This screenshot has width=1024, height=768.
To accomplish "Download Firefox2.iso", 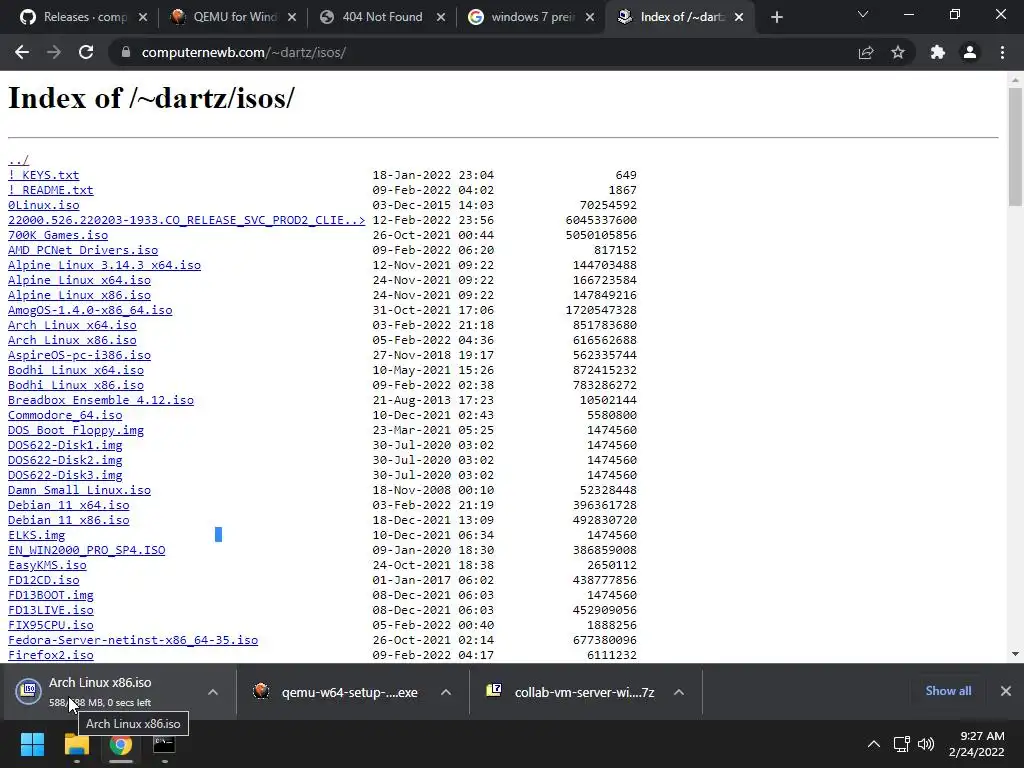I will 50,655.
